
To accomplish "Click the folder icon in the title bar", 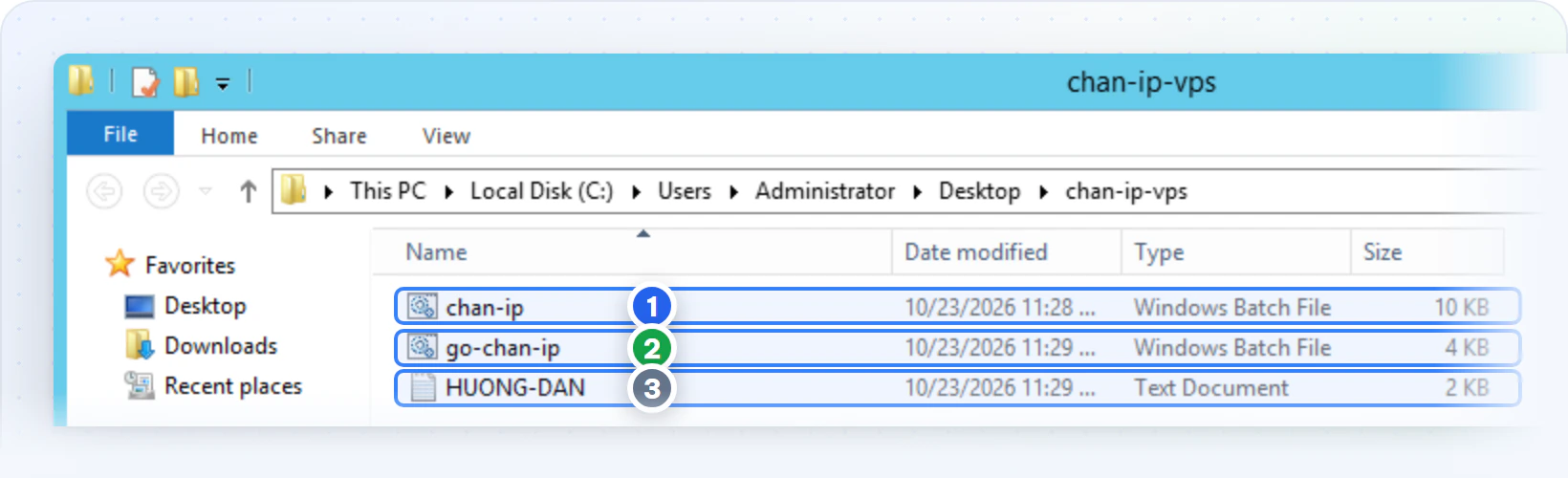I will 81,81.
